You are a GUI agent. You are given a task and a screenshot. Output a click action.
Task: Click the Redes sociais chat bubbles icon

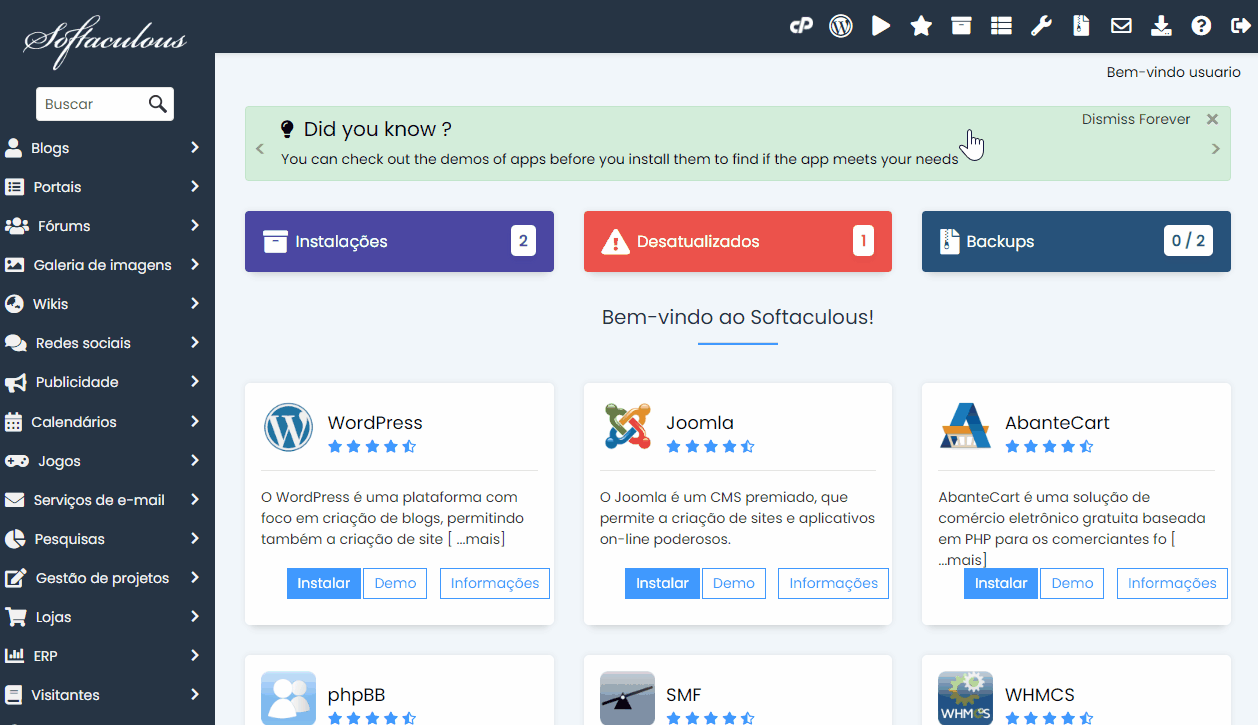tap(16, 343)
